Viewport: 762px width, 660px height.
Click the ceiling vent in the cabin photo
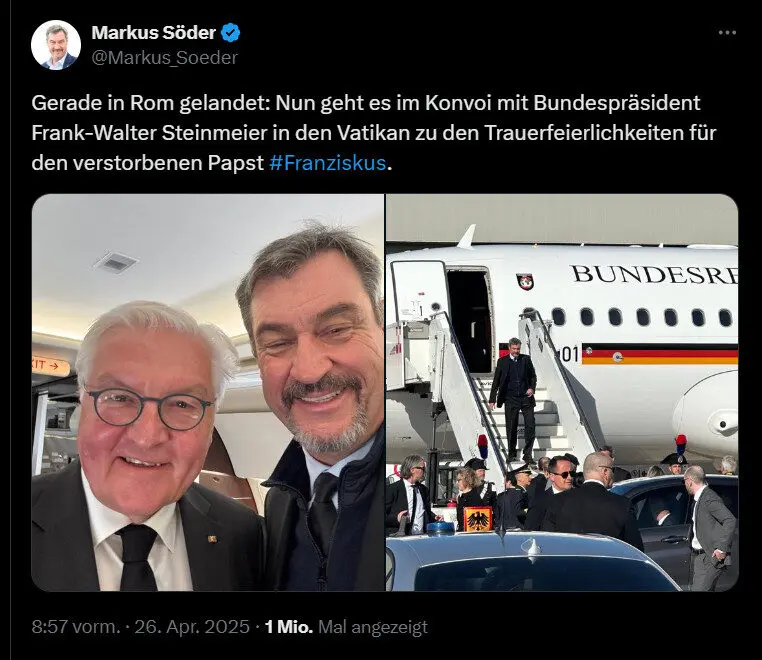(x=116, y=263)
